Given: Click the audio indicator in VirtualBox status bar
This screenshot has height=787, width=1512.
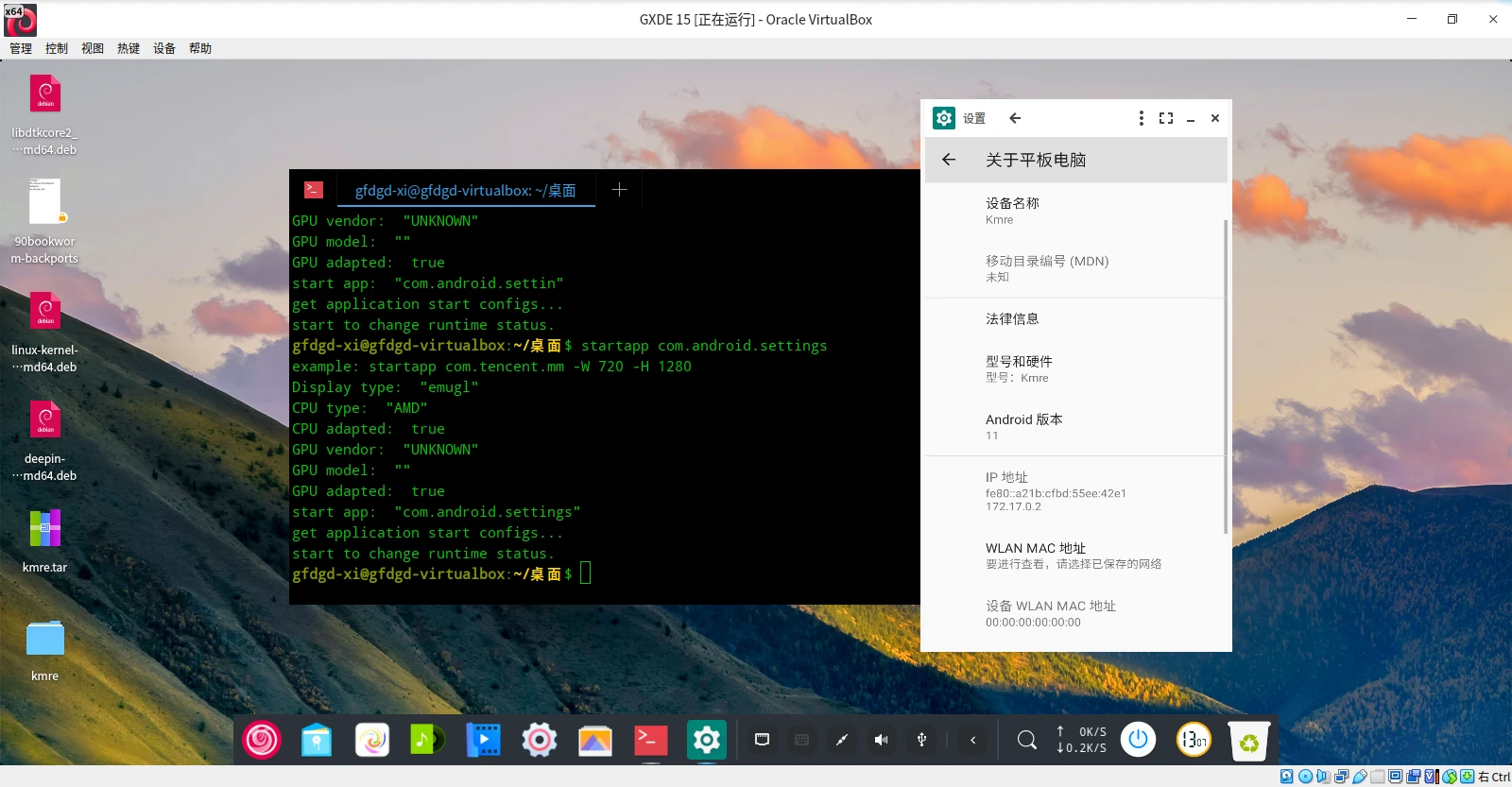Looking at the screenshot, I should pos(1323,777).
